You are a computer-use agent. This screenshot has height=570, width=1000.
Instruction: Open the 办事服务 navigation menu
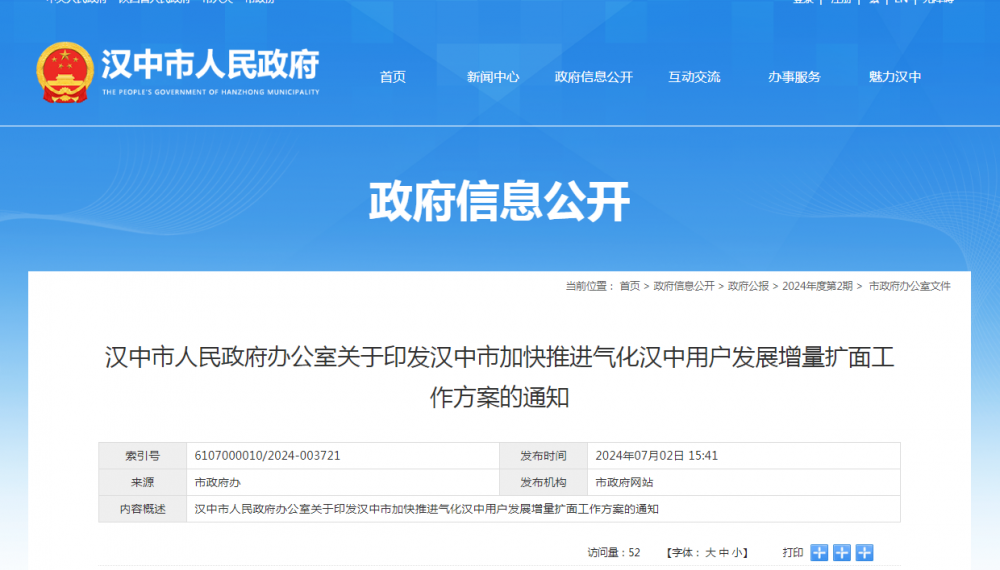tap(794, 77)
